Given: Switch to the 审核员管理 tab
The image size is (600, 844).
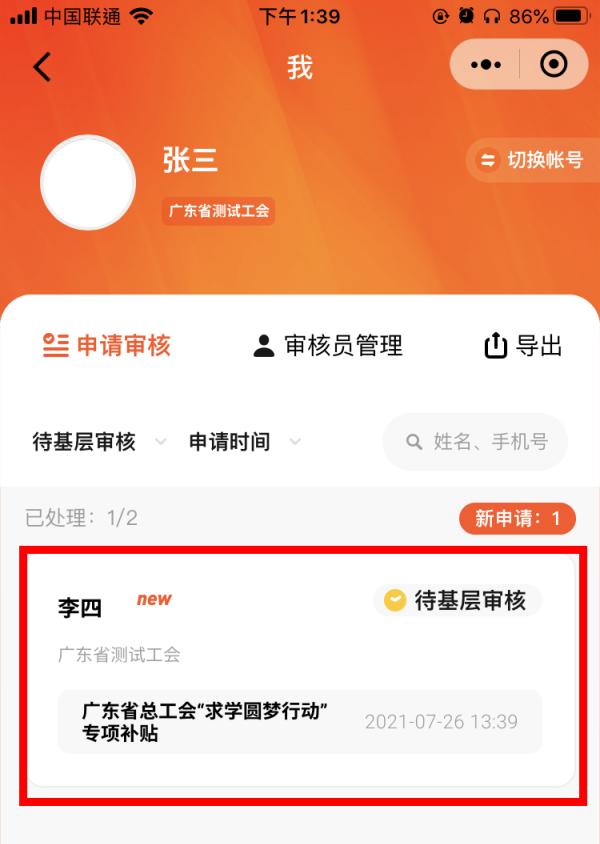Looking at the screenshot, I should (328, 346).
